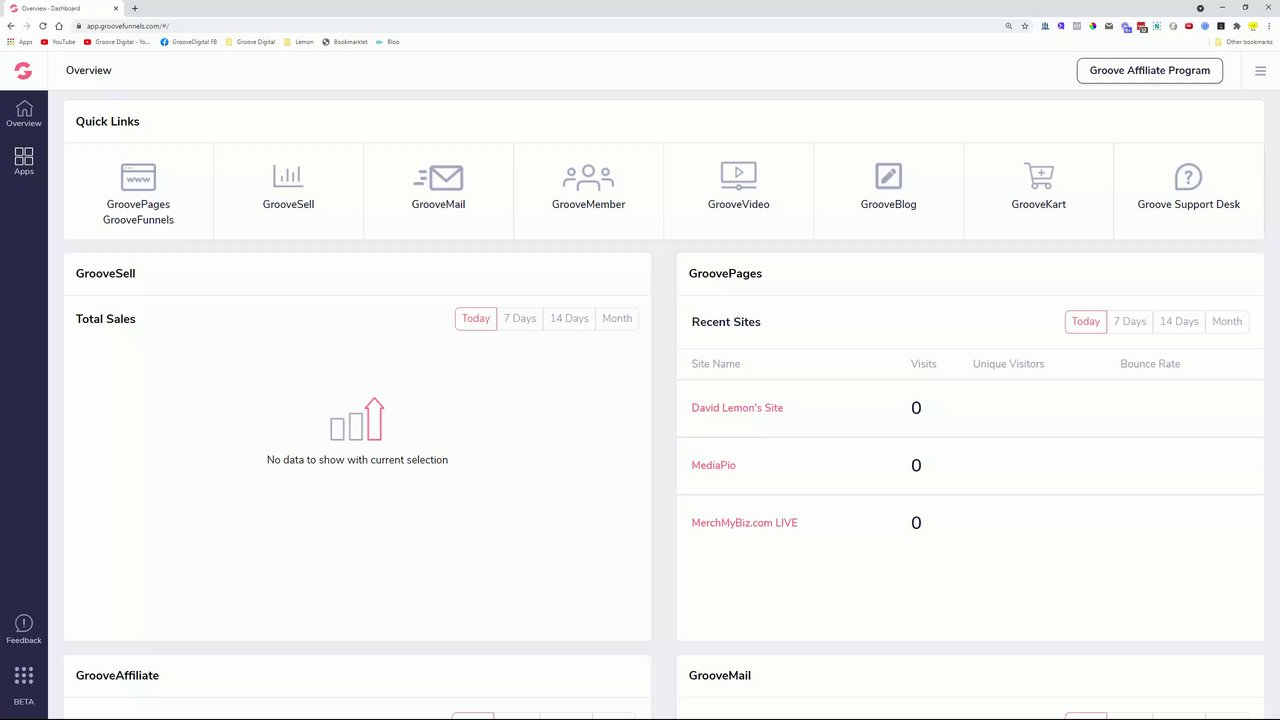Select 14 Days in Recent Sites range
Screen dimensions: 1280x720
(1179, 322)
